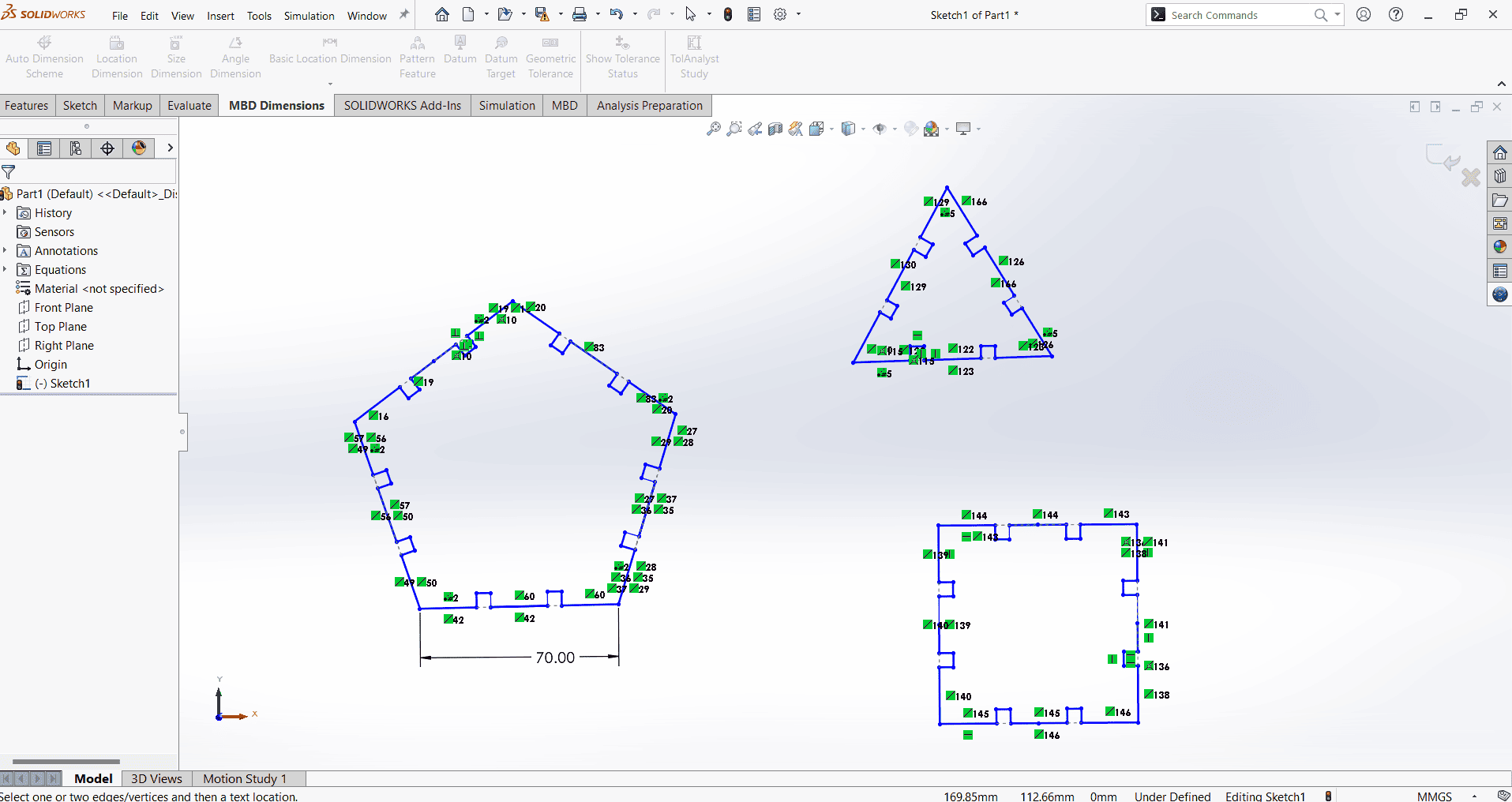Click Dynamic Annotation Views icon

795,129
